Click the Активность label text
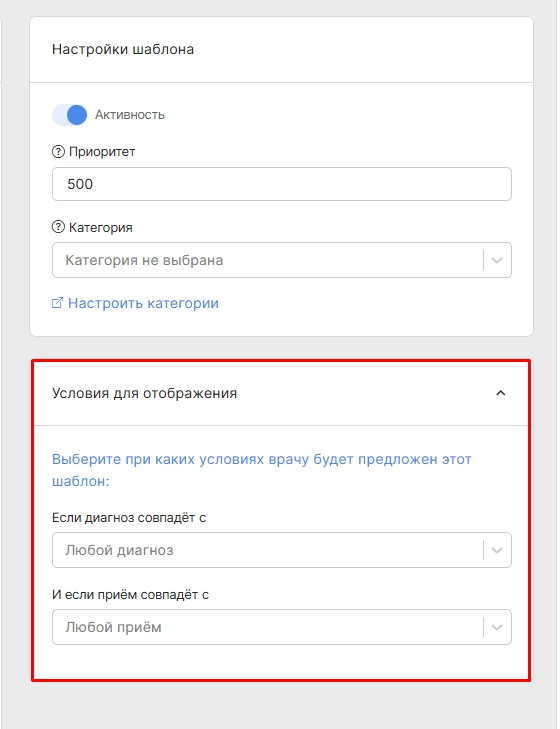 point(130,115)
